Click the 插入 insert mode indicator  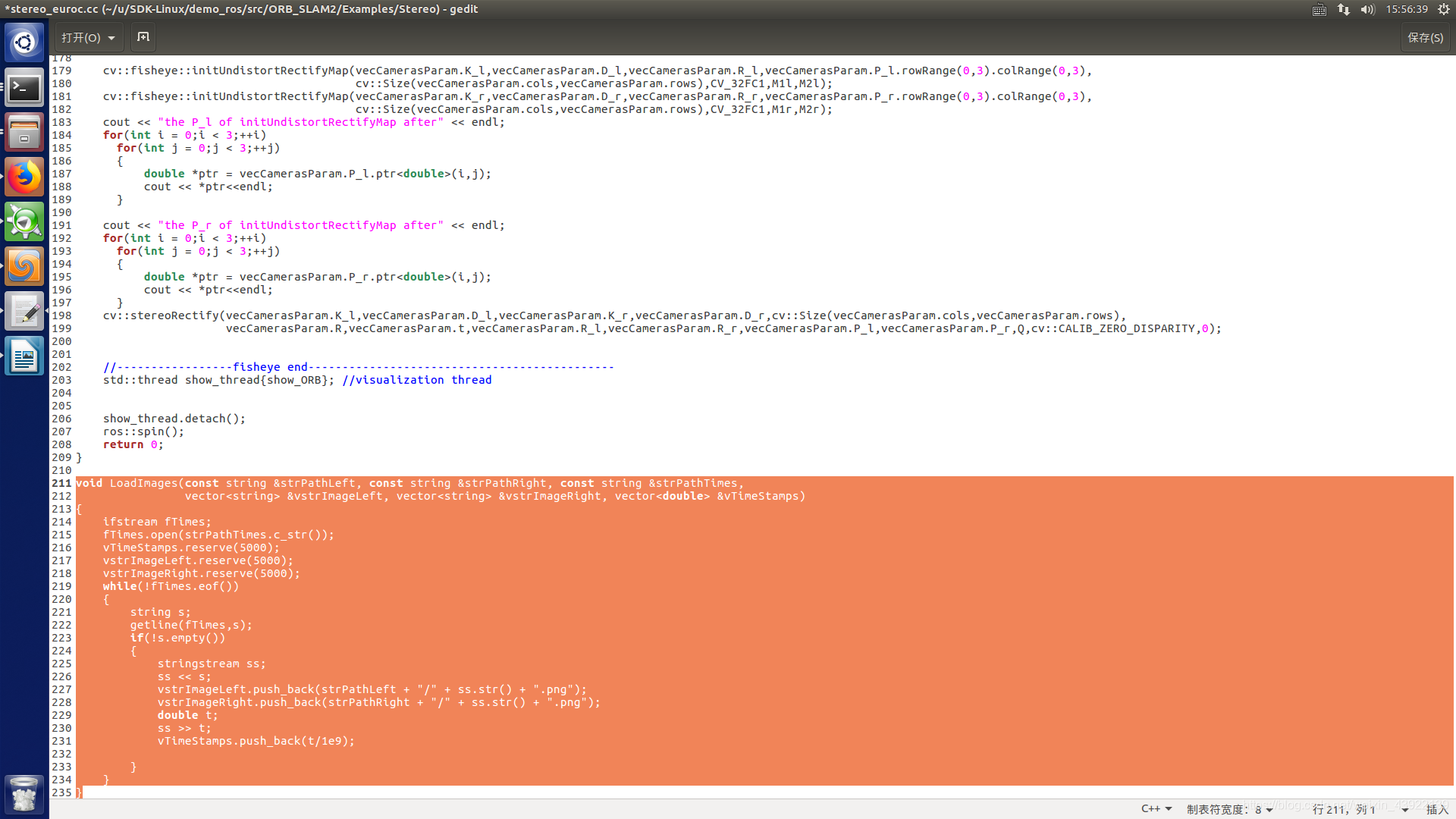tap(1437, 809)
